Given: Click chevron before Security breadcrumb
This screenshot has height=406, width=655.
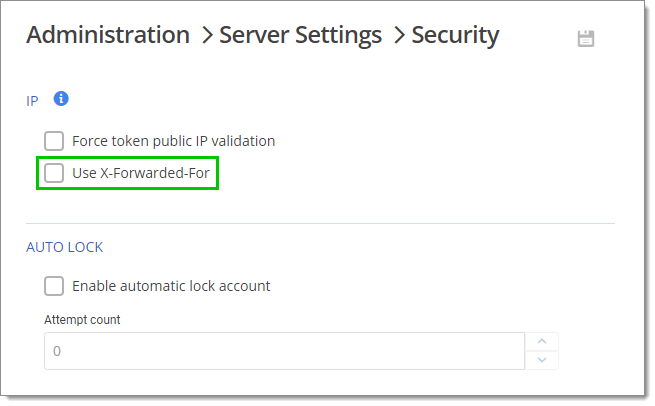Looking at the screenshot, I should coord(400,35).
